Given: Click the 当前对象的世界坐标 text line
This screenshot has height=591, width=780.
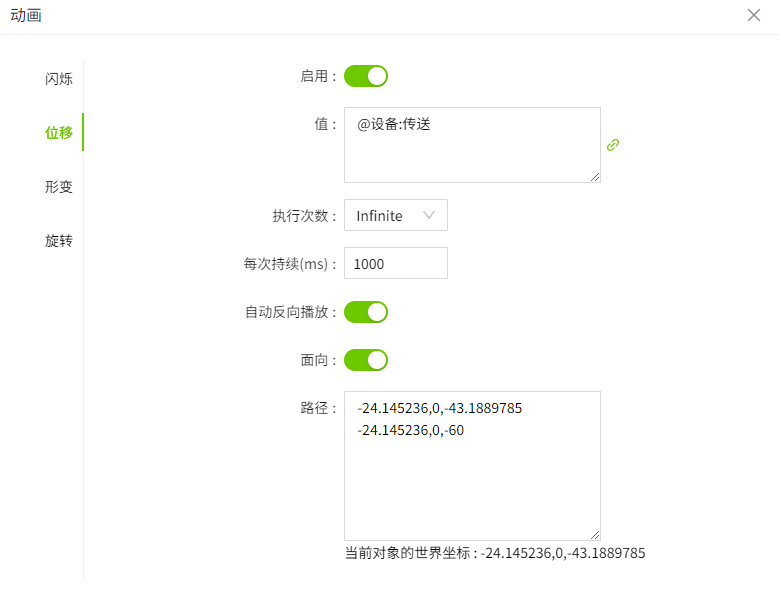Looking at the screenshot, I should (495, 553).
